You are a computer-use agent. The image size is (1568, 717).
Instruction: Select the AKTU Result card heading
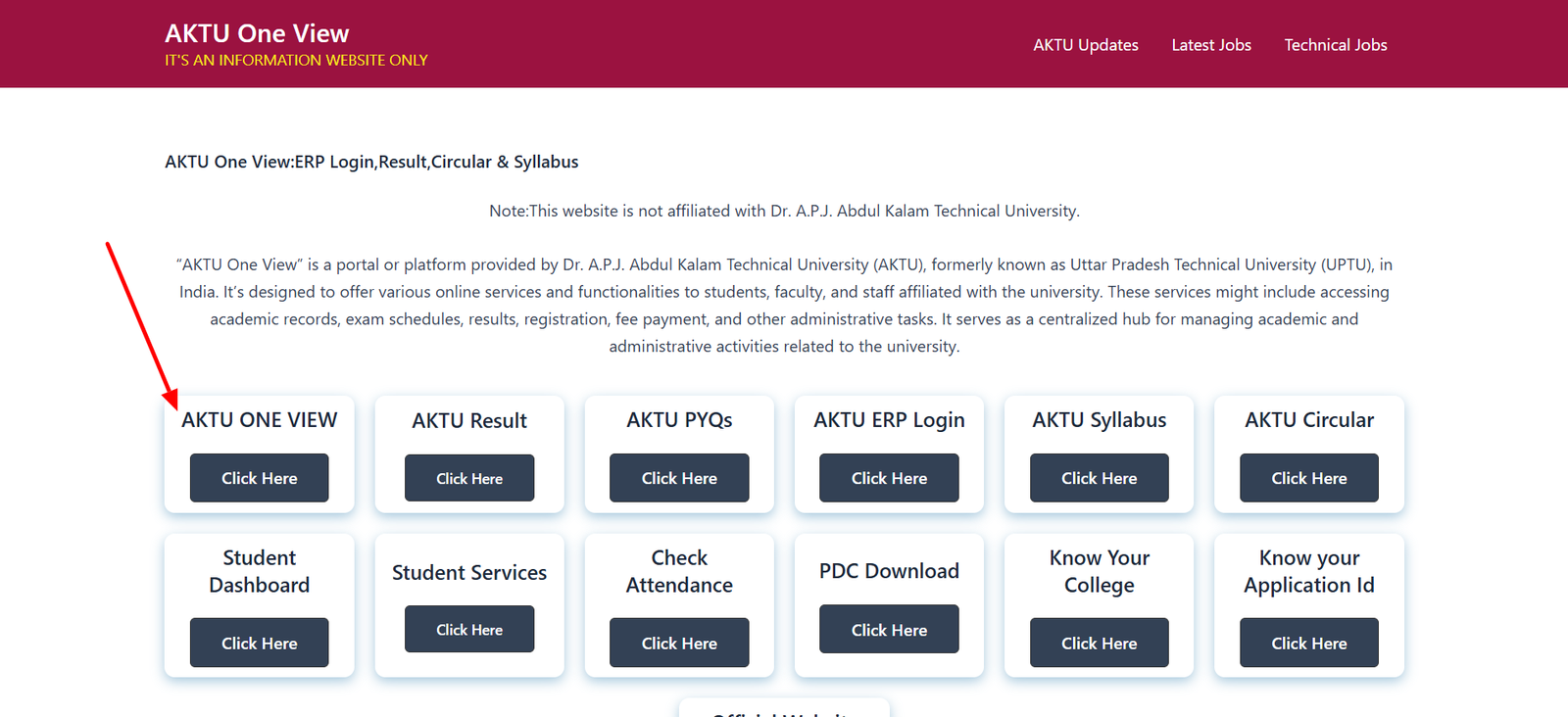pos(468,420)
